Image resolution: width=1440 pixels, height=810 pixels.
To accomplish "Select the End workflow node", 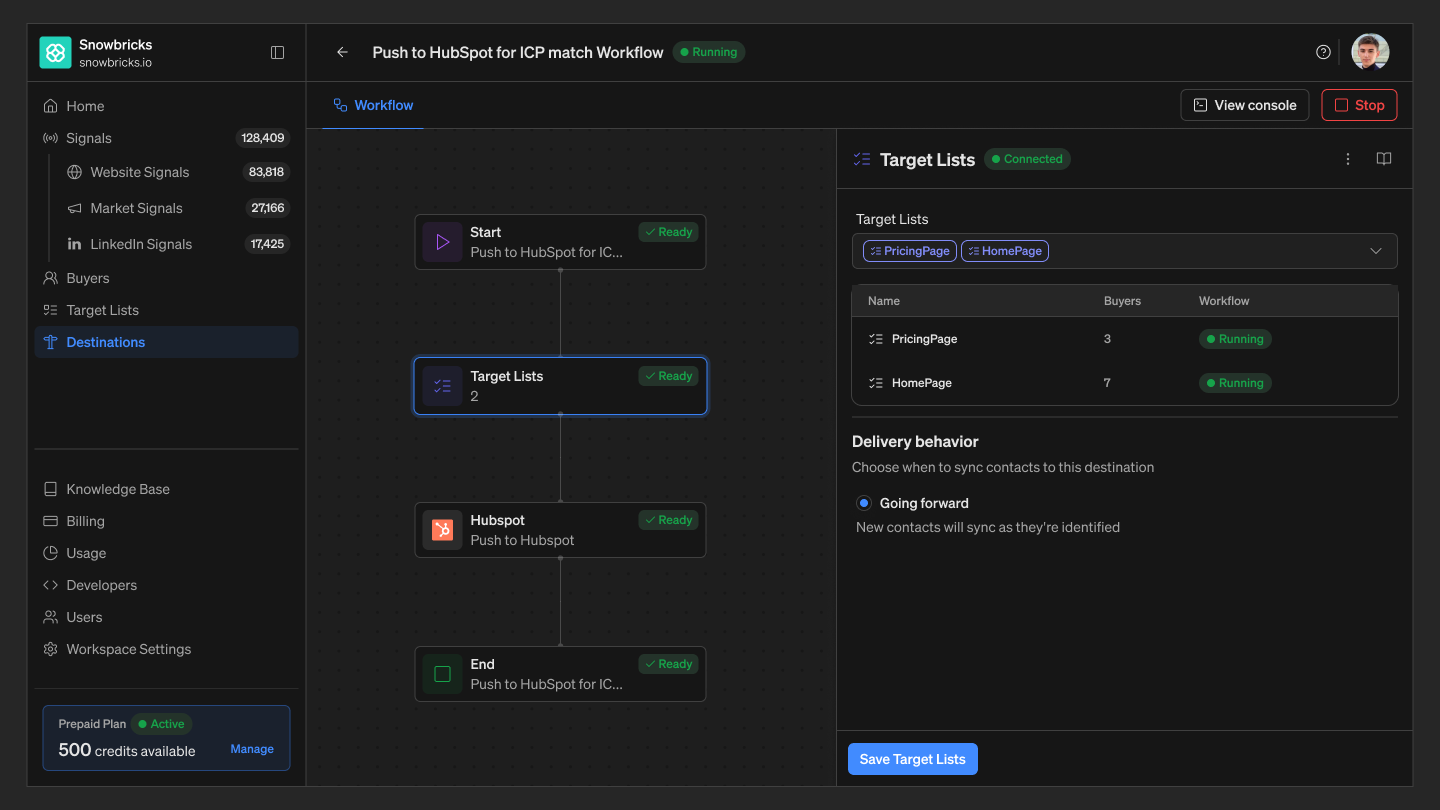I will [560, 674].
